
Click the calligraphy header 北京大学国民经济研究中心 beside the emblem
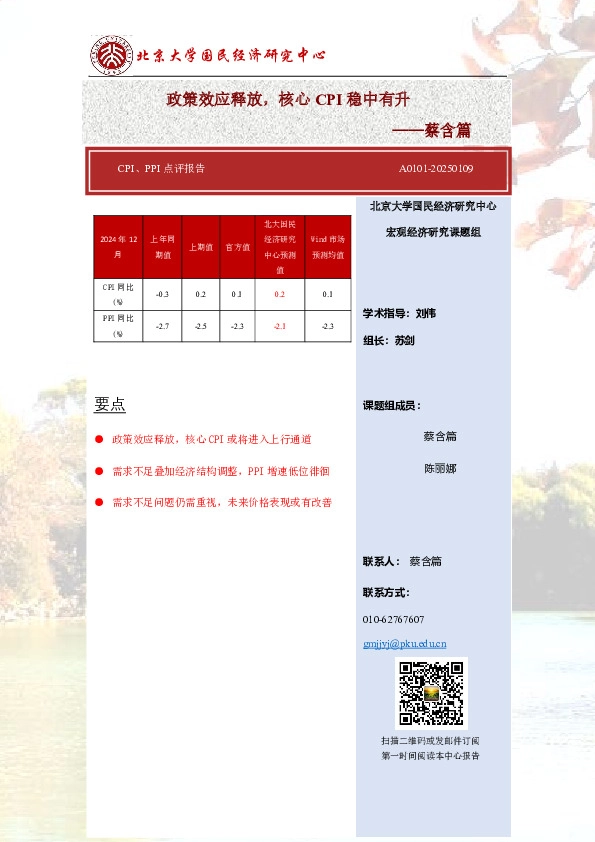(231, 55)
